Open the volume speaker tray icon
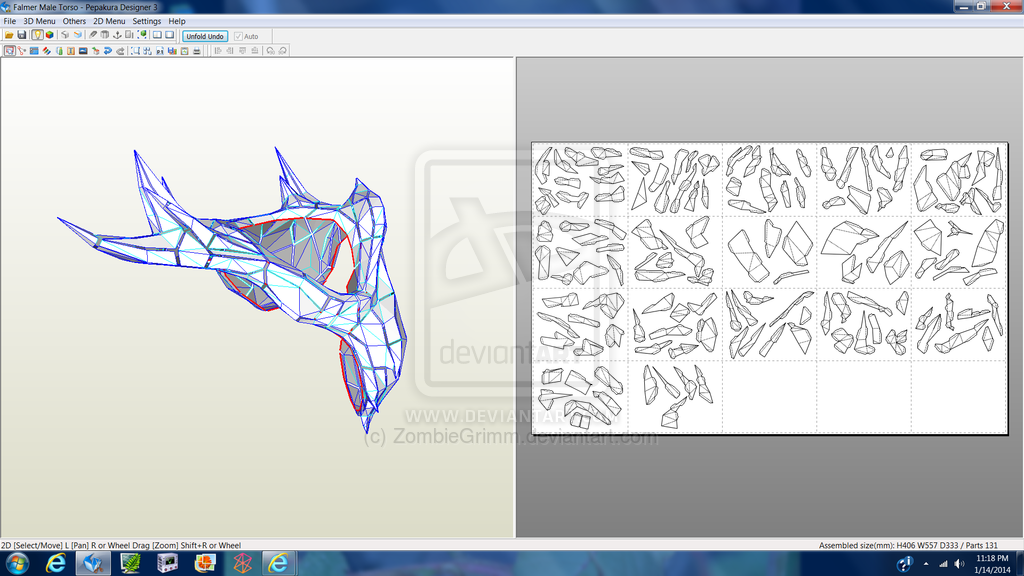The image size is (1024, 576). pos(959,564)
